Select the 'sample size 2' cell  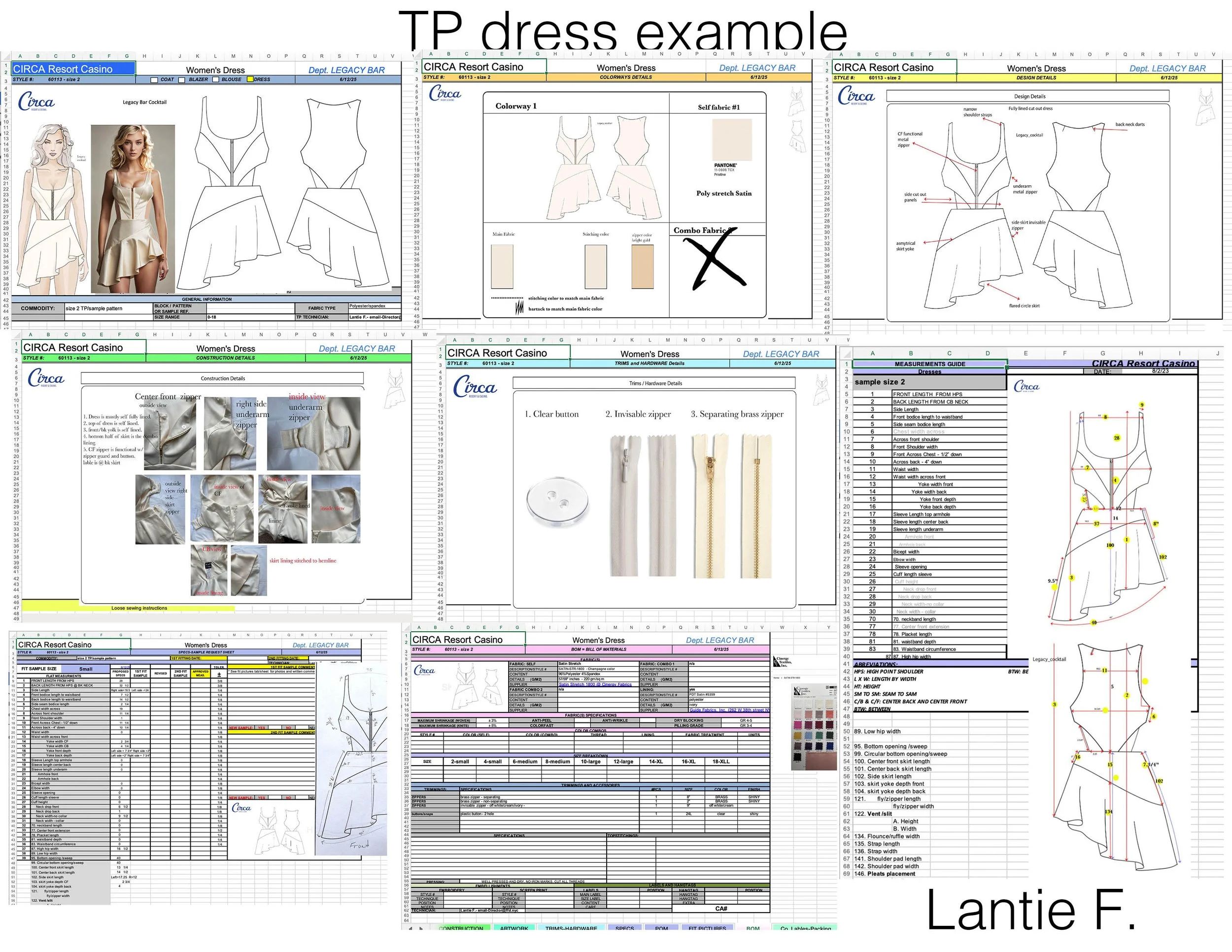coord(929,382)
